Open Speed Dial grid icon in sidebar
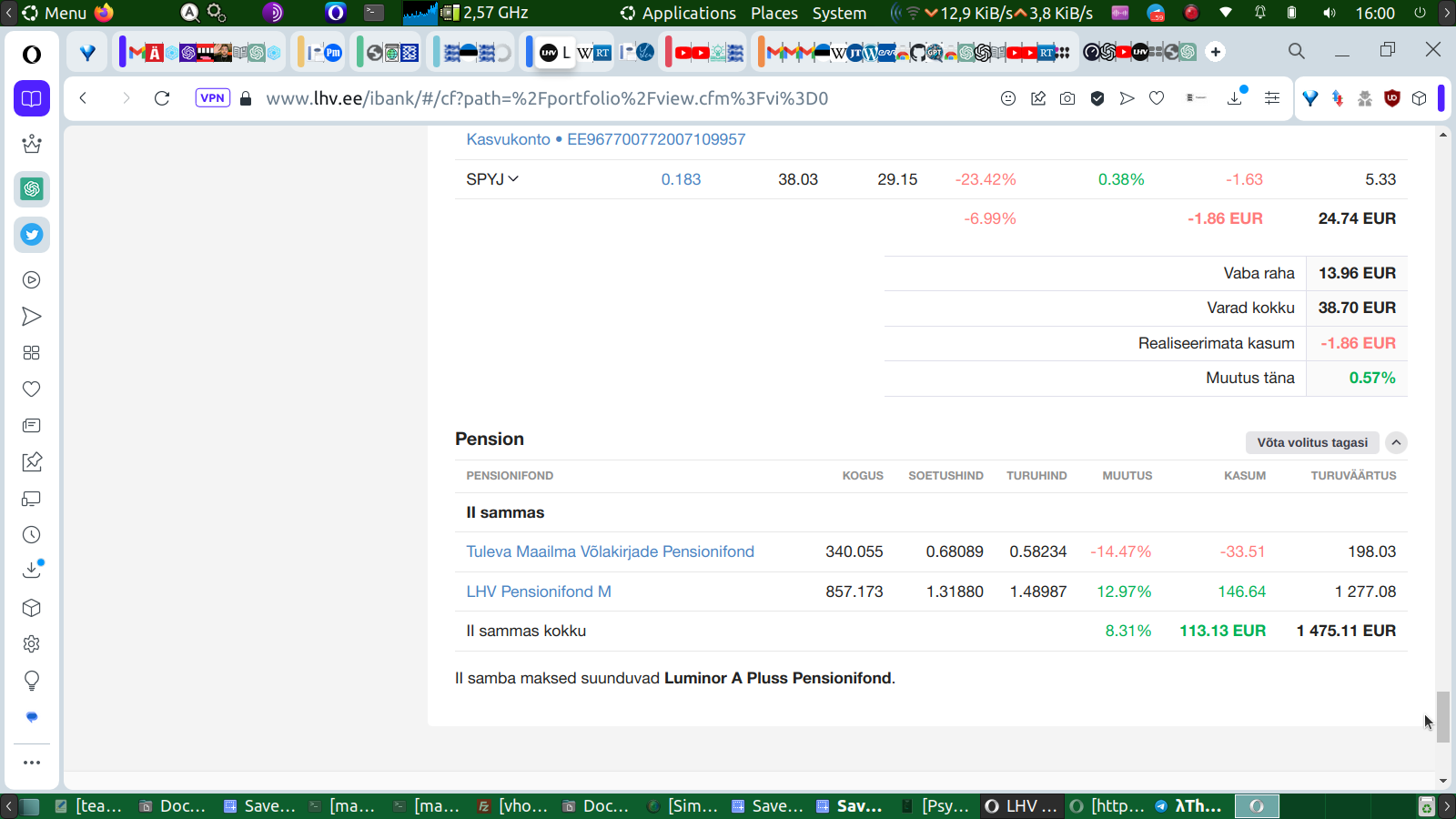Screen dimensions: 1456x819 (x=32, y=353)
